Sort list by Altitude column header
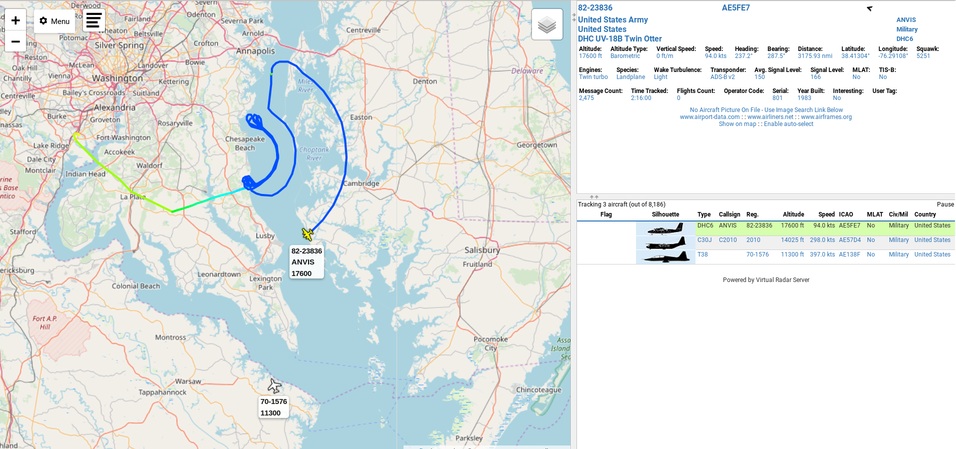956x449 pixels. (793, 215)
